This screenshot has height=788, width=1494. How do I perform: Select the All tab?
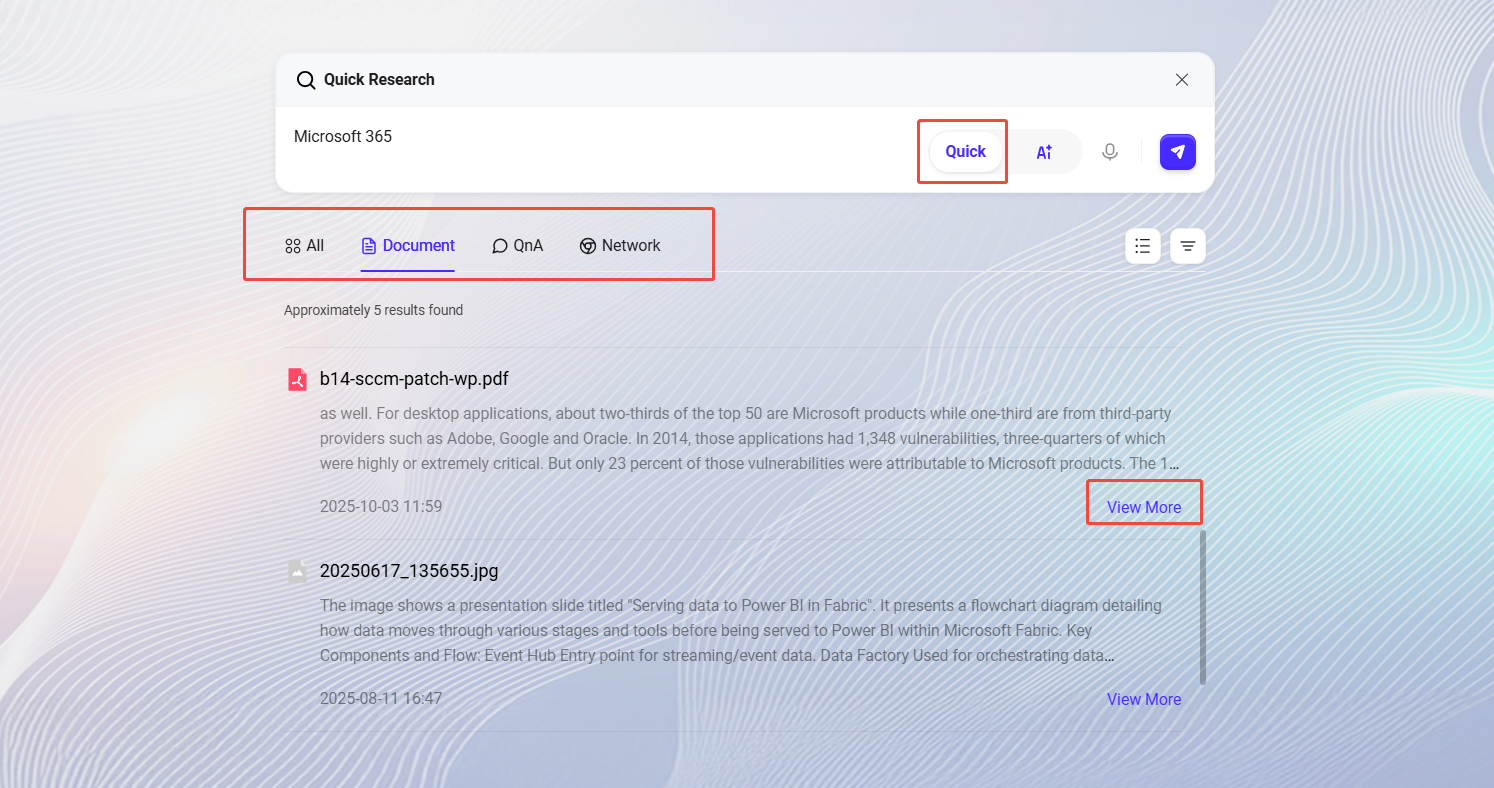pyautogui.click(x=304, y=246)
